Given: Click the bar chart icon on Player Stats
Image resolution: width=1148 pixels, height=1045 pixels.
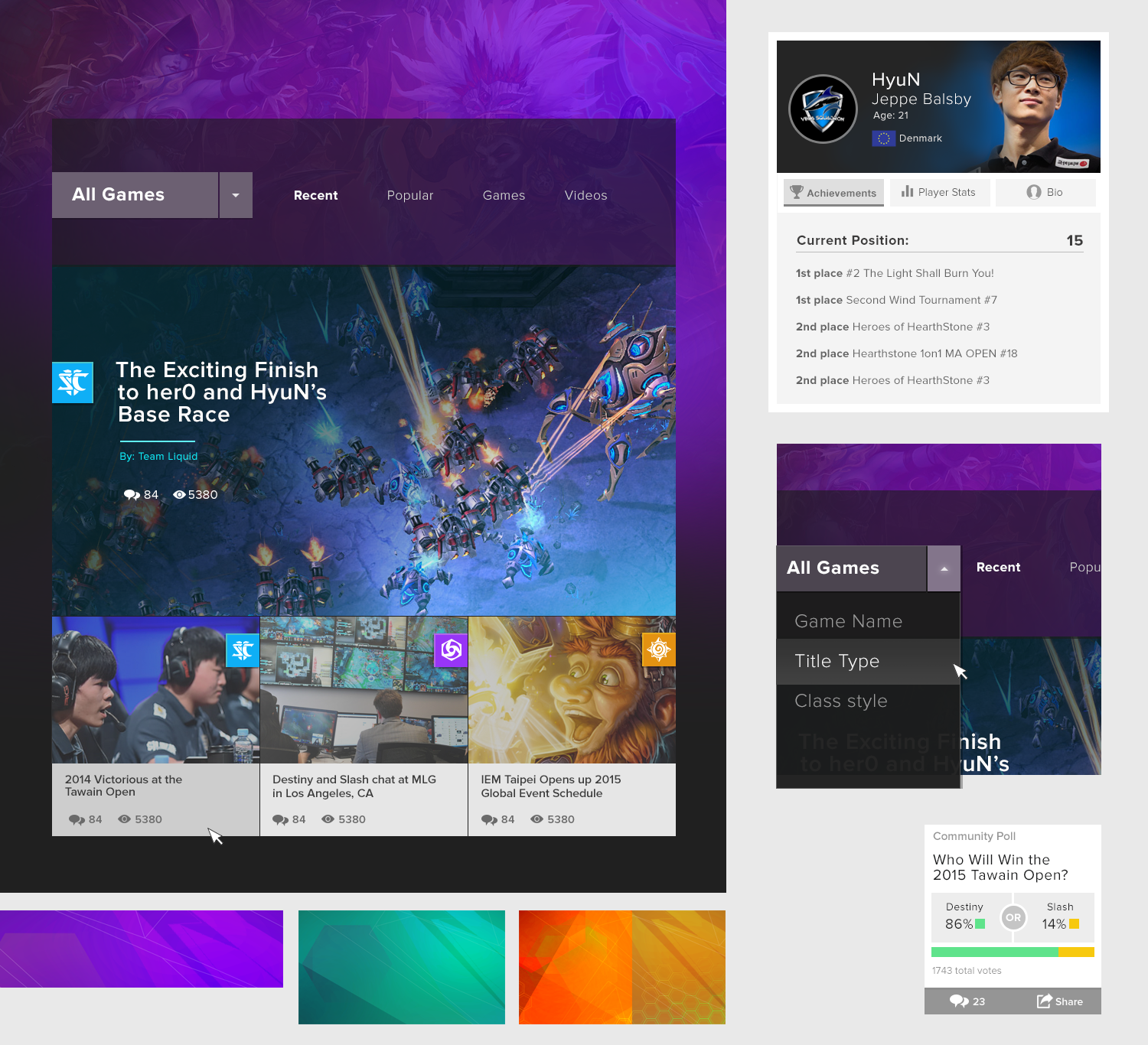Looking at the screenshot, I should (x=908, y=191).
